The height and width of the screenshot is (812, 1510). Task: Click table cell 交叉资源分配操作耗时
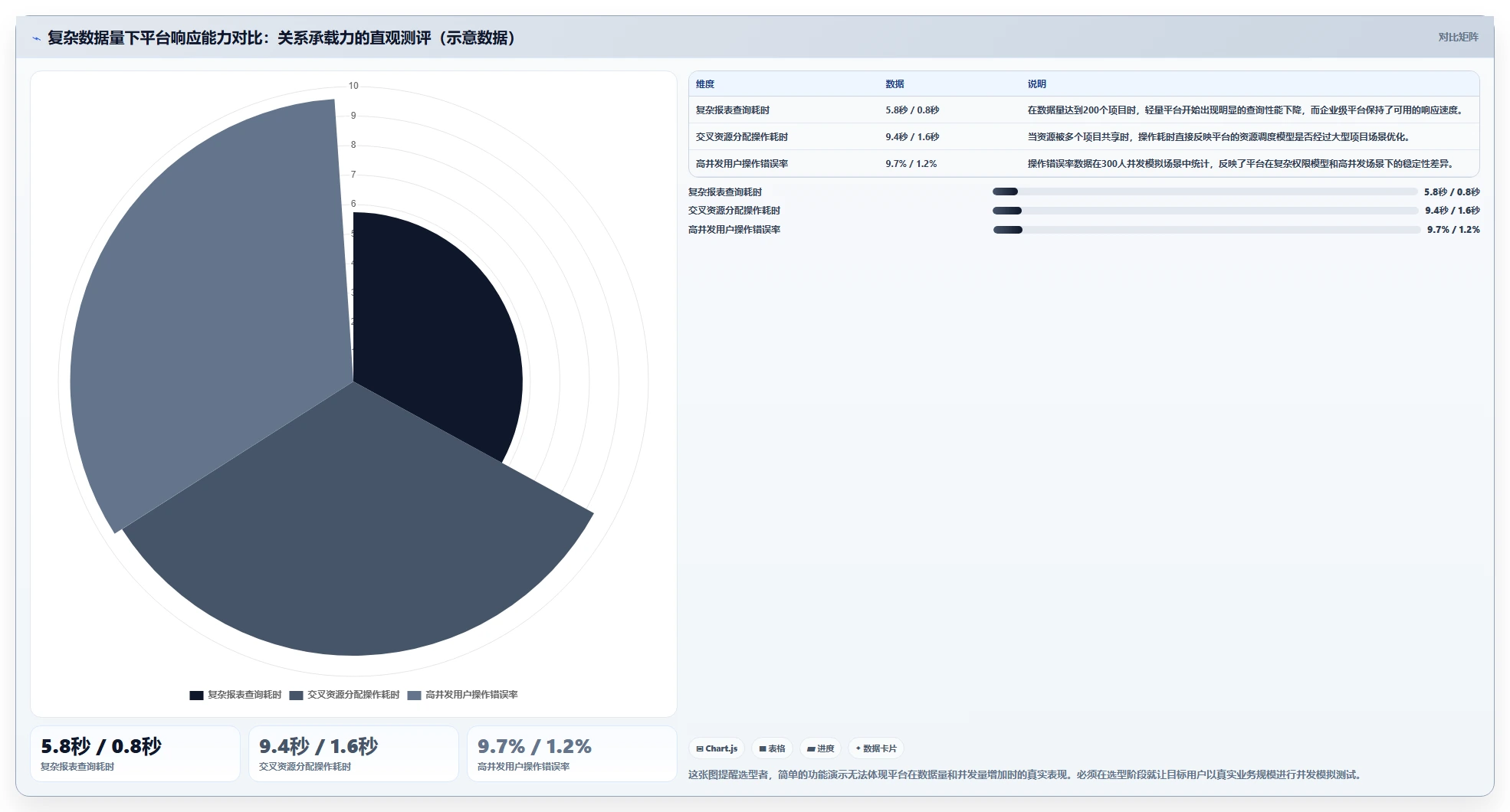point(741,137)
